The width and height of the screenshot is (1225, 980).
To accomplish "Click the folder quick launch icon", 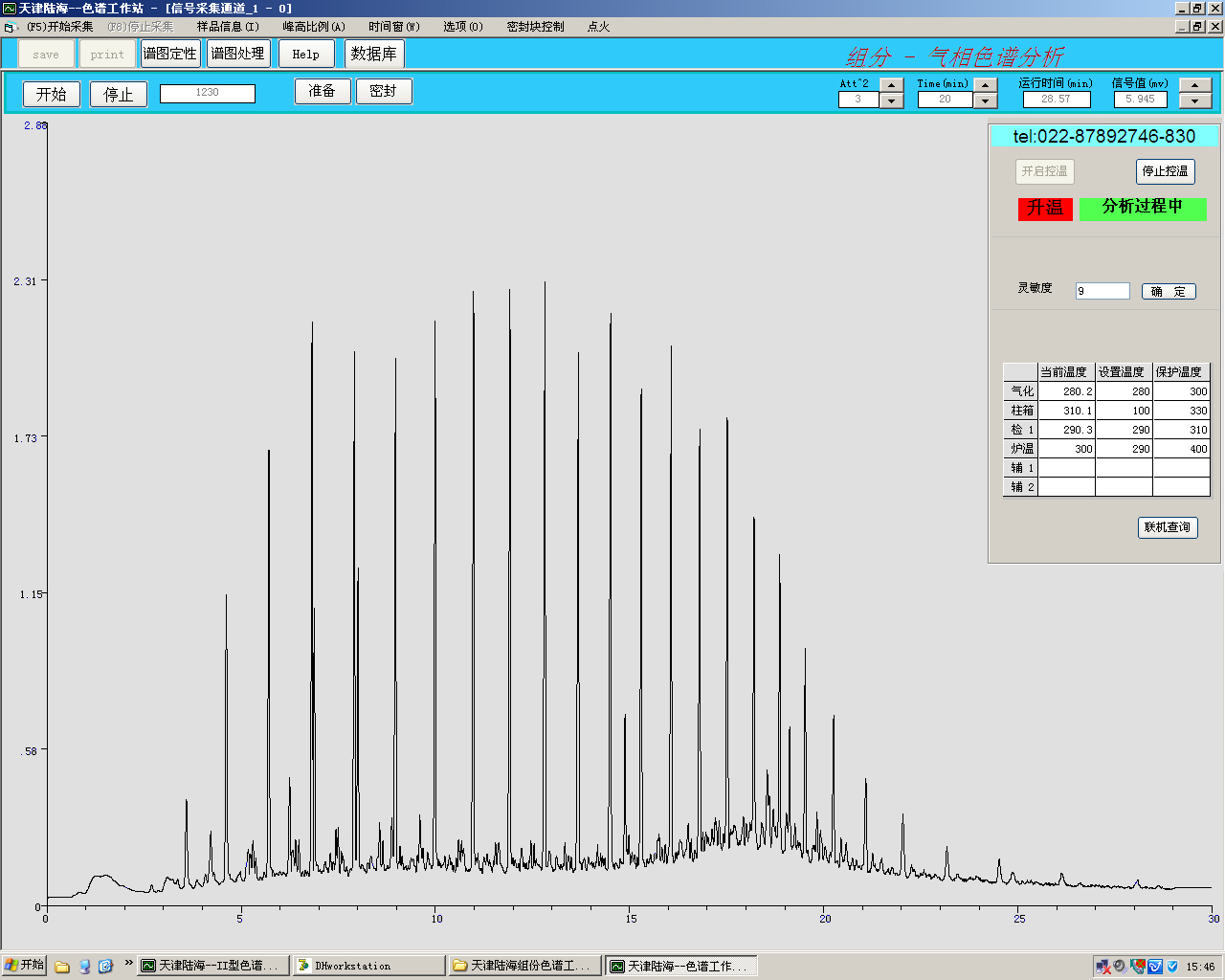I will coord(62,967).
